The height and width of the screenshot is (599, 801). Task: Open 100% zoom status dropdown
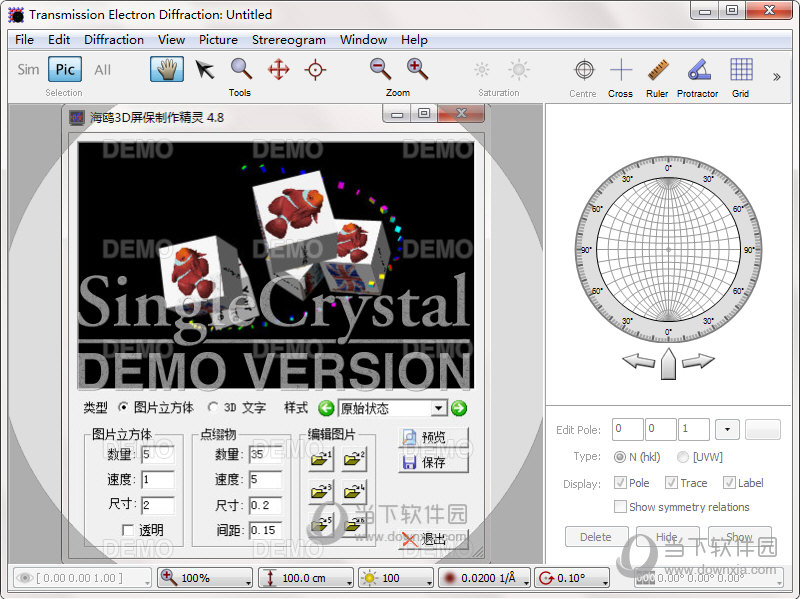[x=205, y=578]
